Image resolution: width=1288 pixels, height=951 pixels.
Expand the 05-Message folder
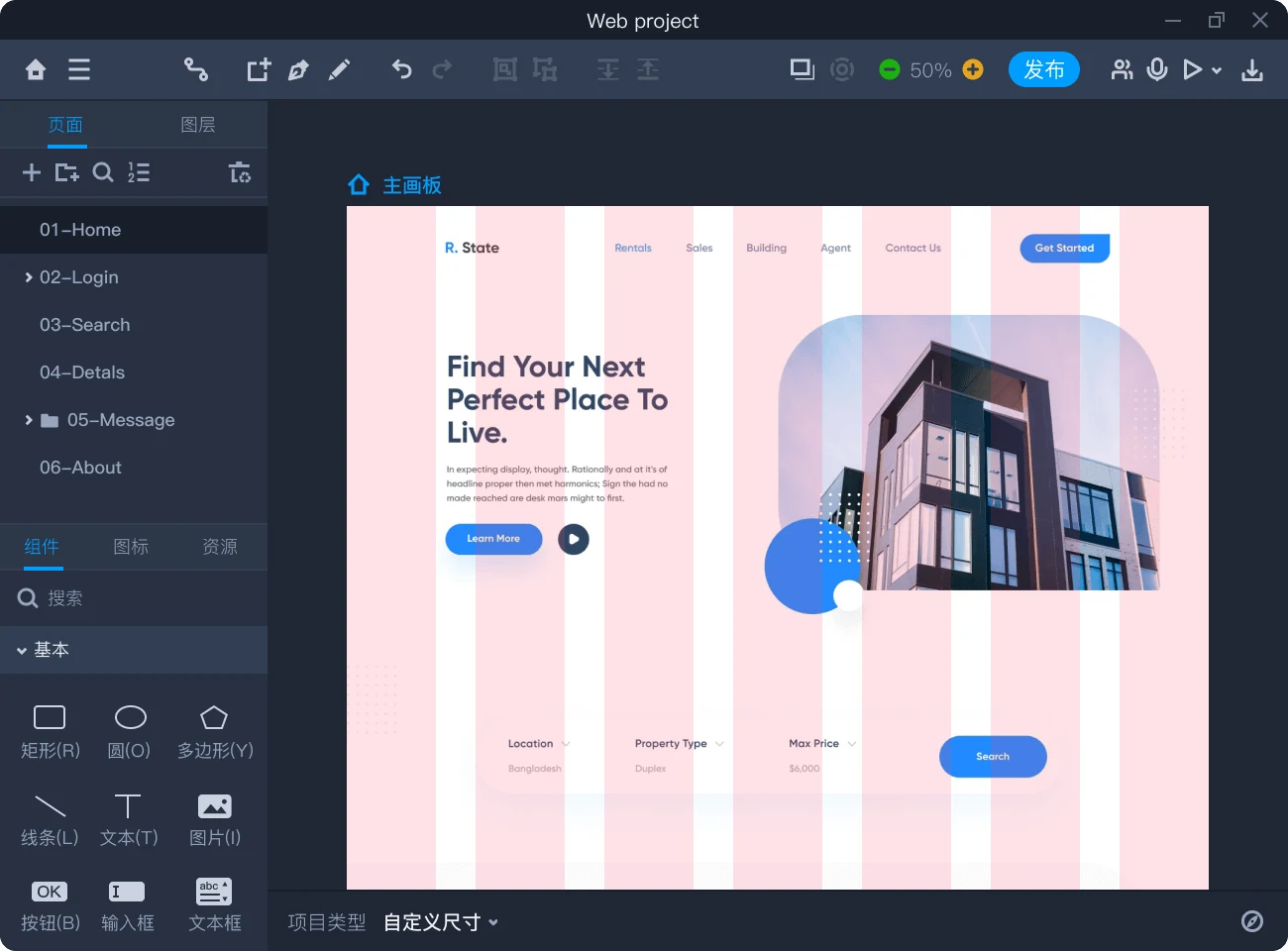[29, 420]
